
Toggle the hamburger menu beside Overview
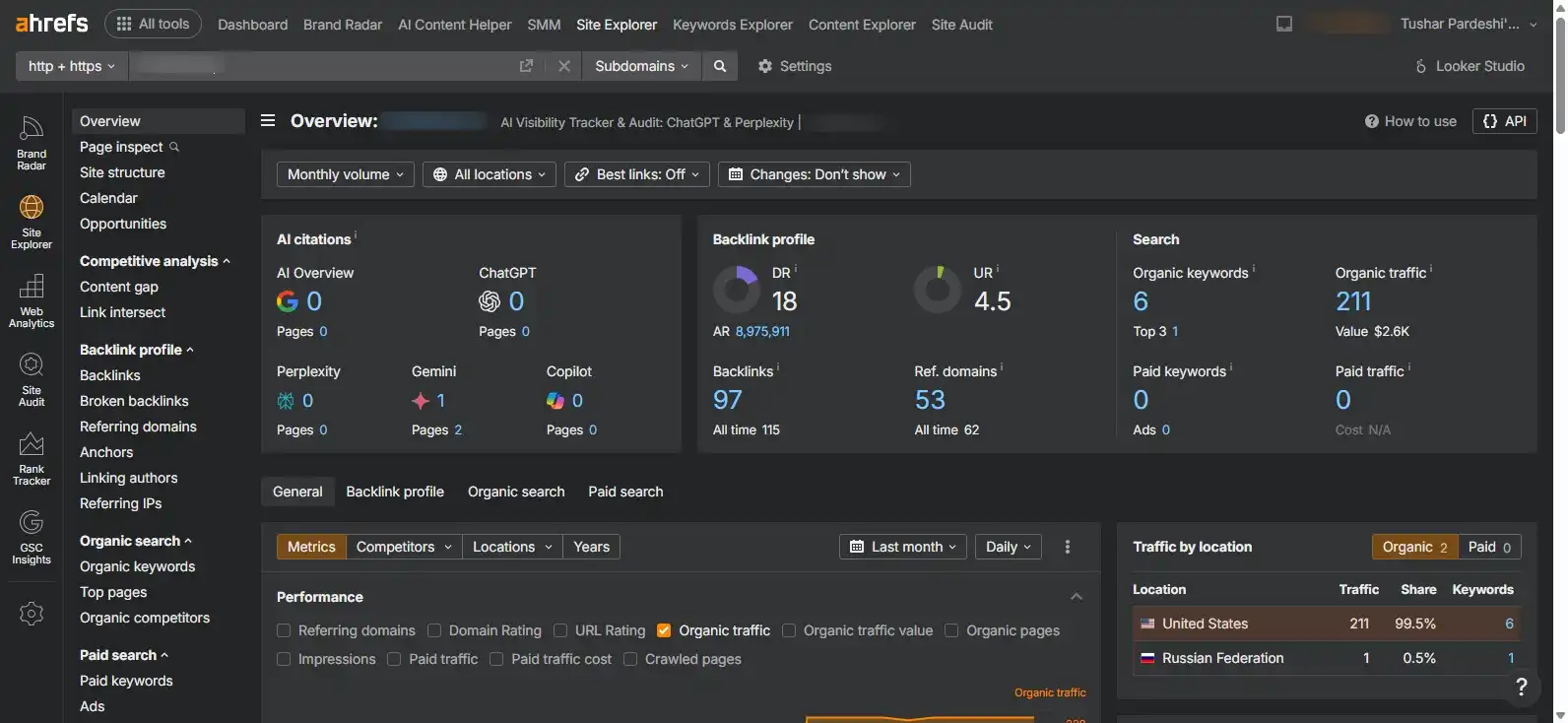(x=268, y=121)
